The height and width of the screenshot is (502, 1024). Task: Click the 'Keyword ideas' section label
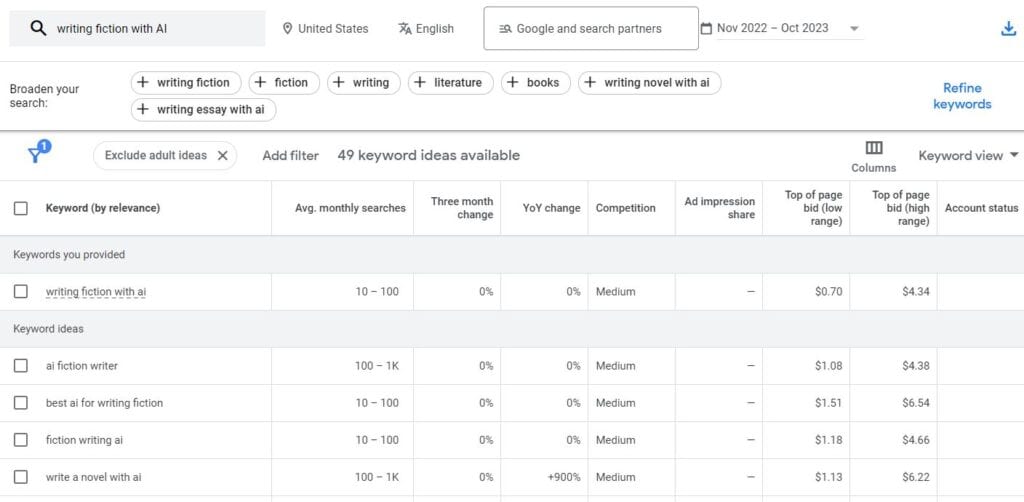(x=48, y=329)
